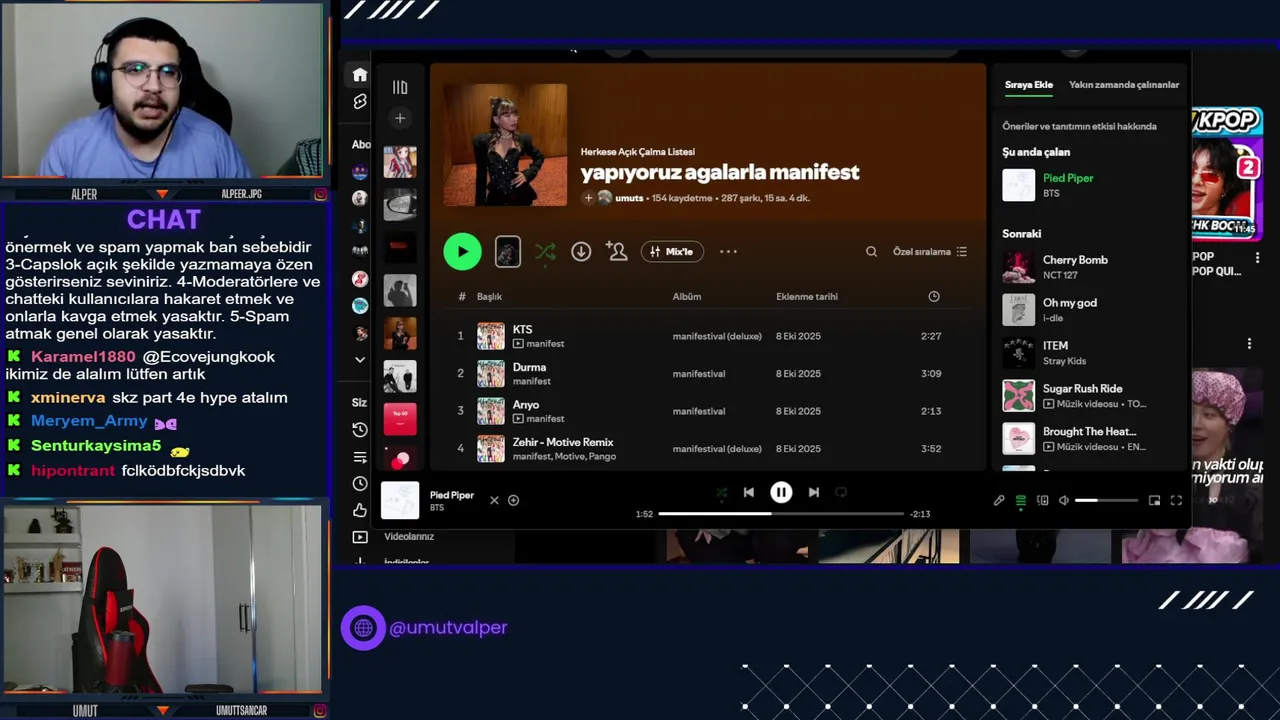Image resolution: width=1280 pixels, height=720 pixels.
Task: Switch to Sıraya Ekle tab
Action: 1029,85
